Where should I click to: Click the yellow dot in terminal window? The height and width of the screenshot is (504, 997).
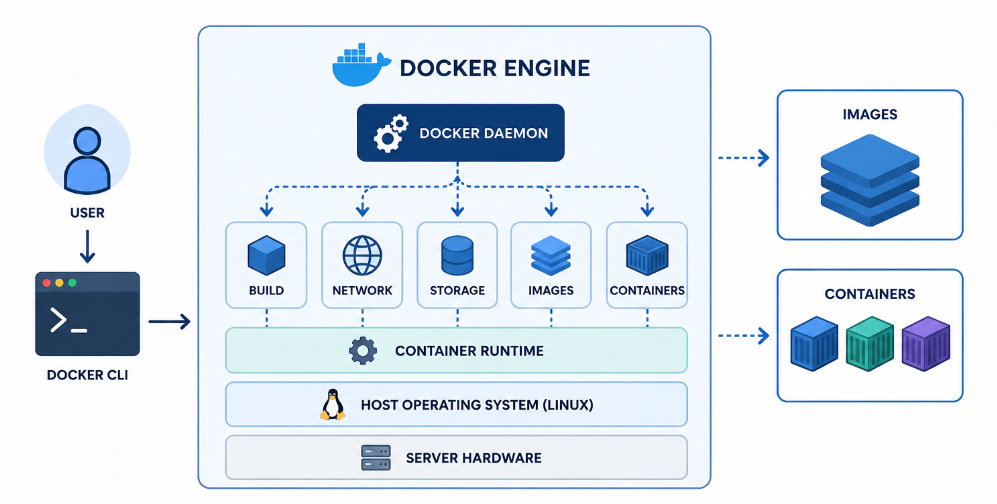tap(59, 283)
